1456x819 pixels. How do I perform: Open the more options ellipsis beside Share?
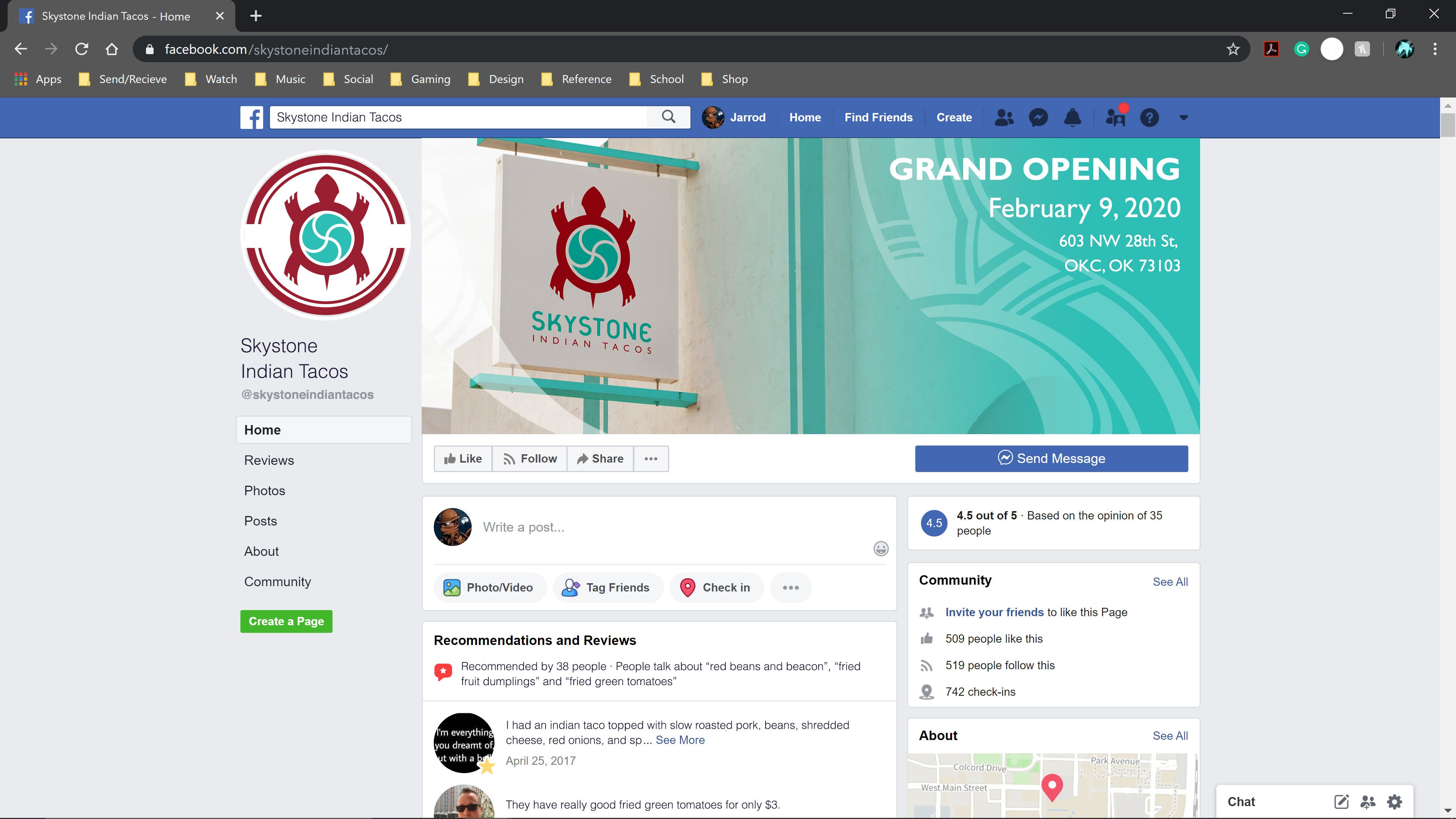click(x=651, y=458)
